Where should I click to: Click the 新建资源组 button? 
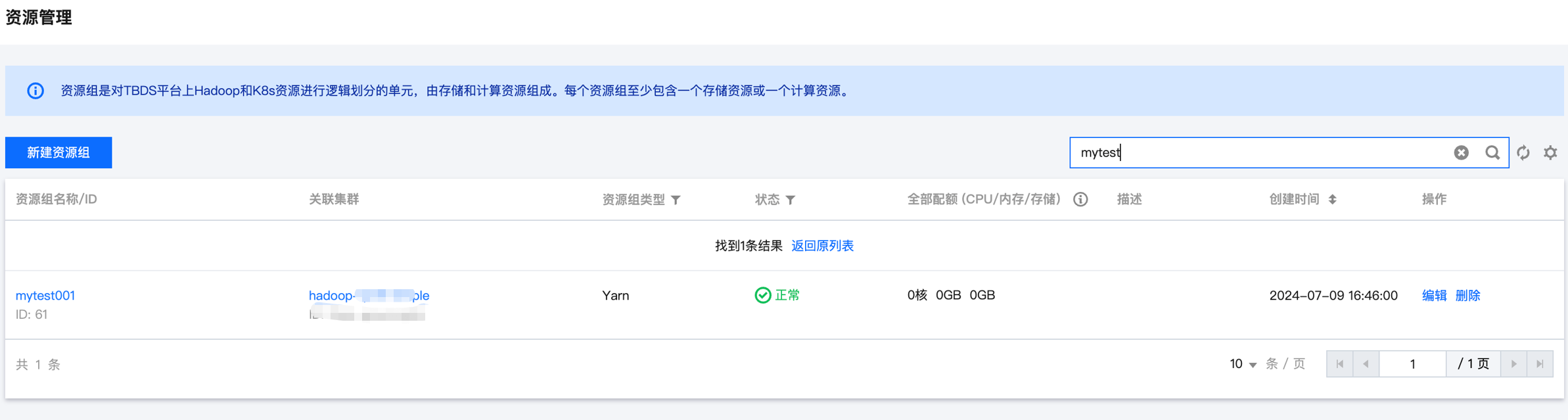click(x=58, y=152)
